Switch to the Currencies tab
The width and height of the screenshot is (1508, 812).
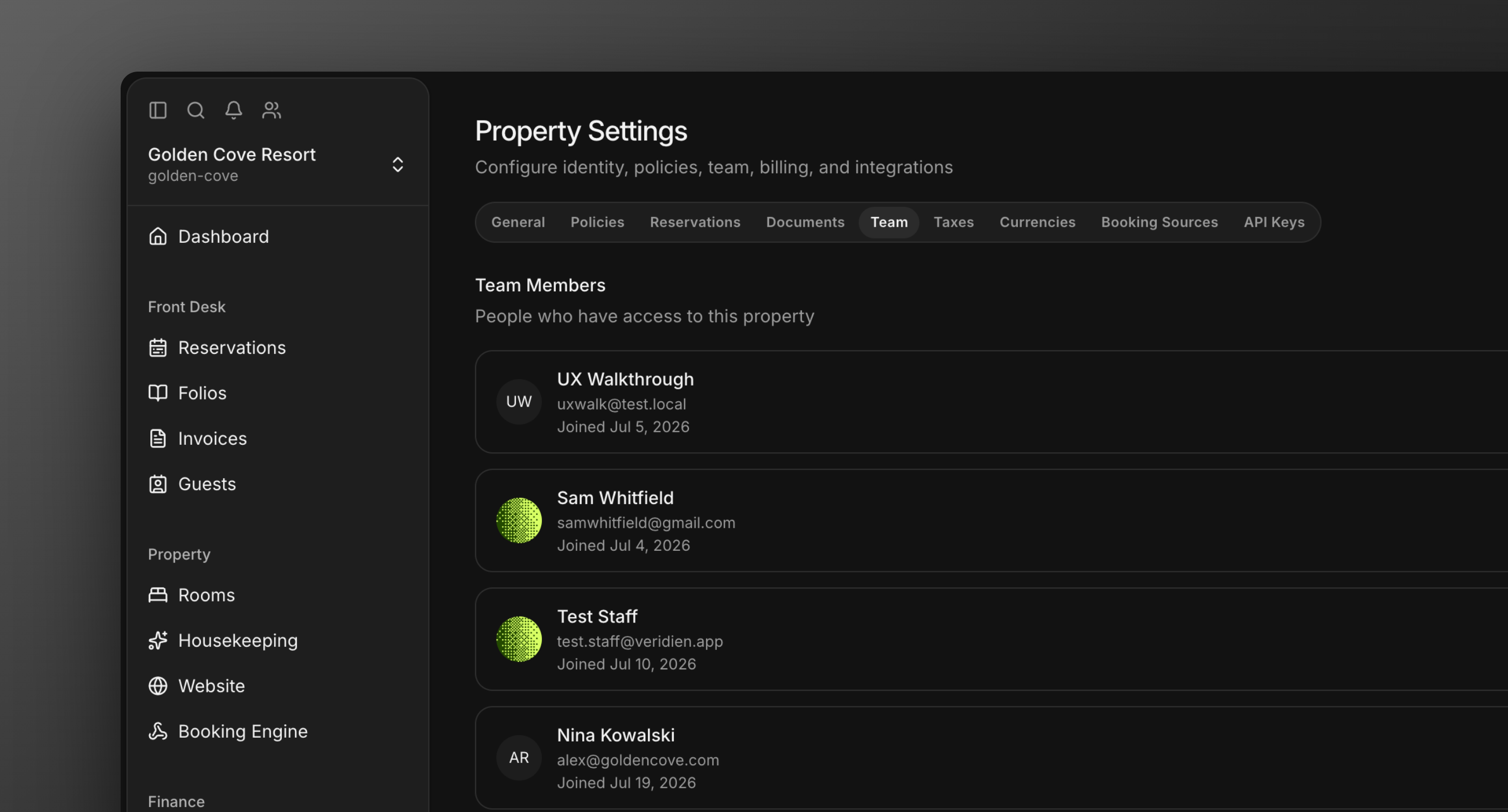[x=1037, y=222]
